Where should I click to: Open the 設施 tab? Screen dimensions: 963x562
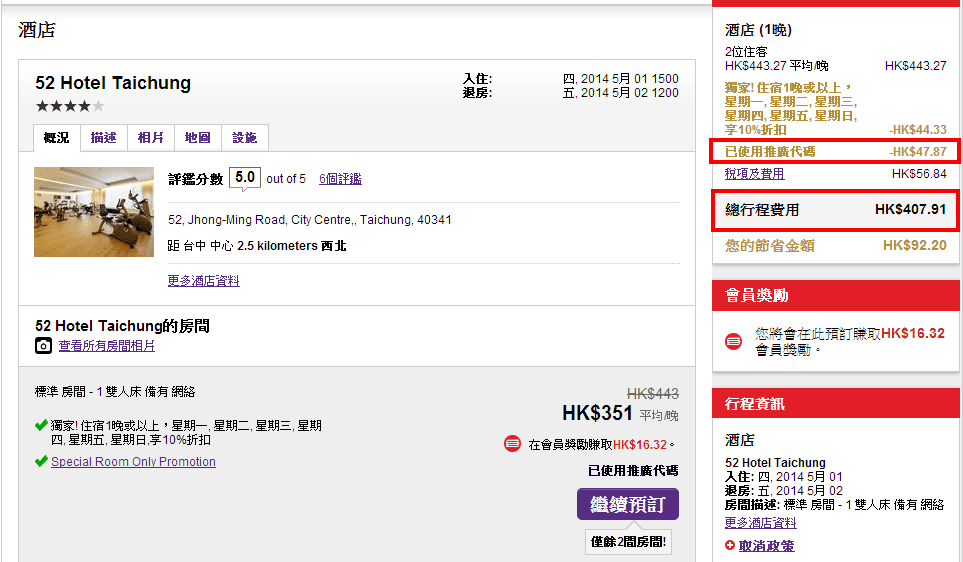[x=244, y=138]
